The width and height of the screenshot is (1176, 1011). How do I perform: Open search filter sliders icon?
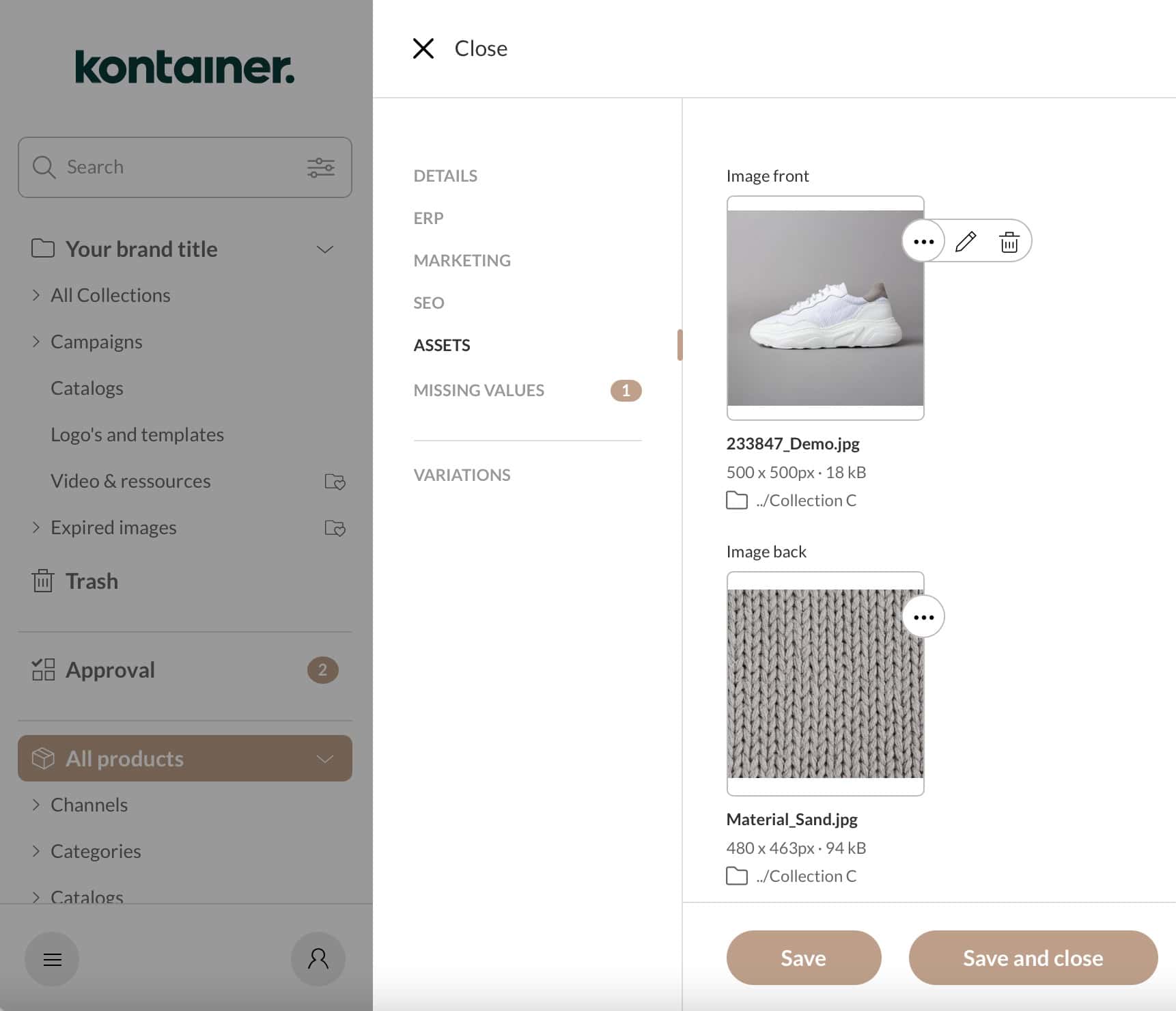321,167
